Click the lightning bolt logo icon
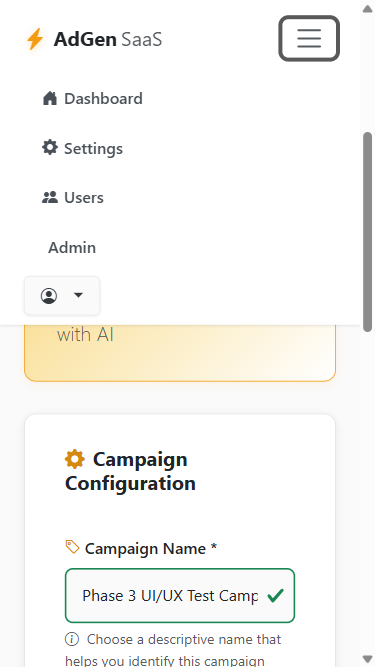375x667 pixels. pyautogui.click(x=35, y=39)
